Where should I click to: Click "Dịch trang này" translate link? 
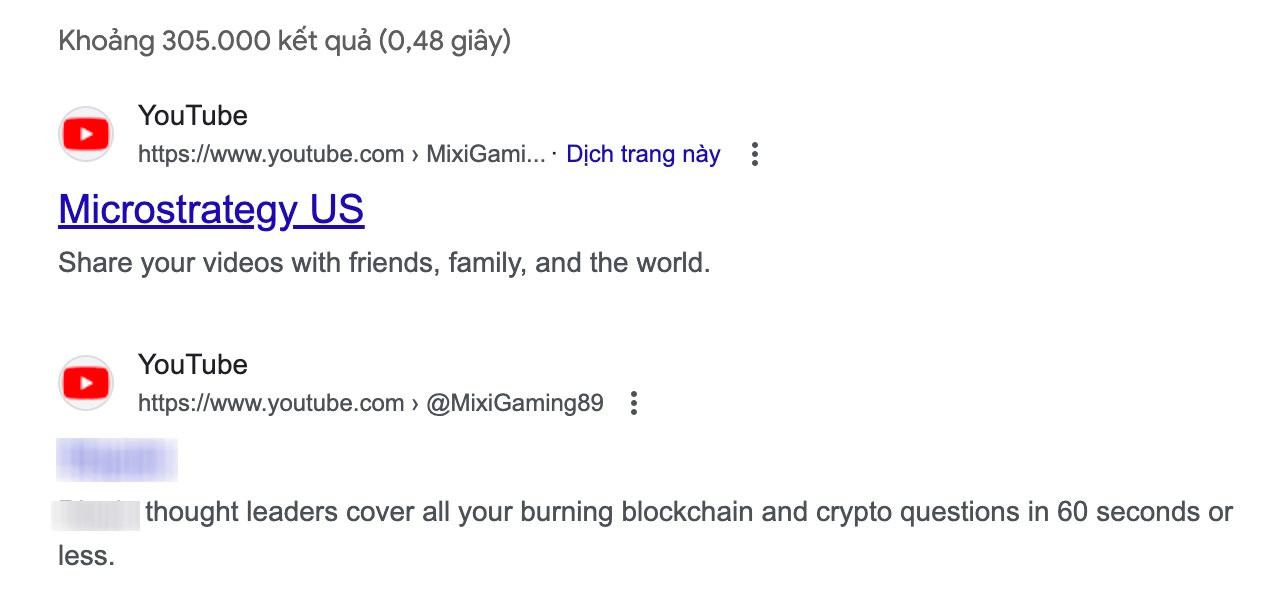[643, 154]
